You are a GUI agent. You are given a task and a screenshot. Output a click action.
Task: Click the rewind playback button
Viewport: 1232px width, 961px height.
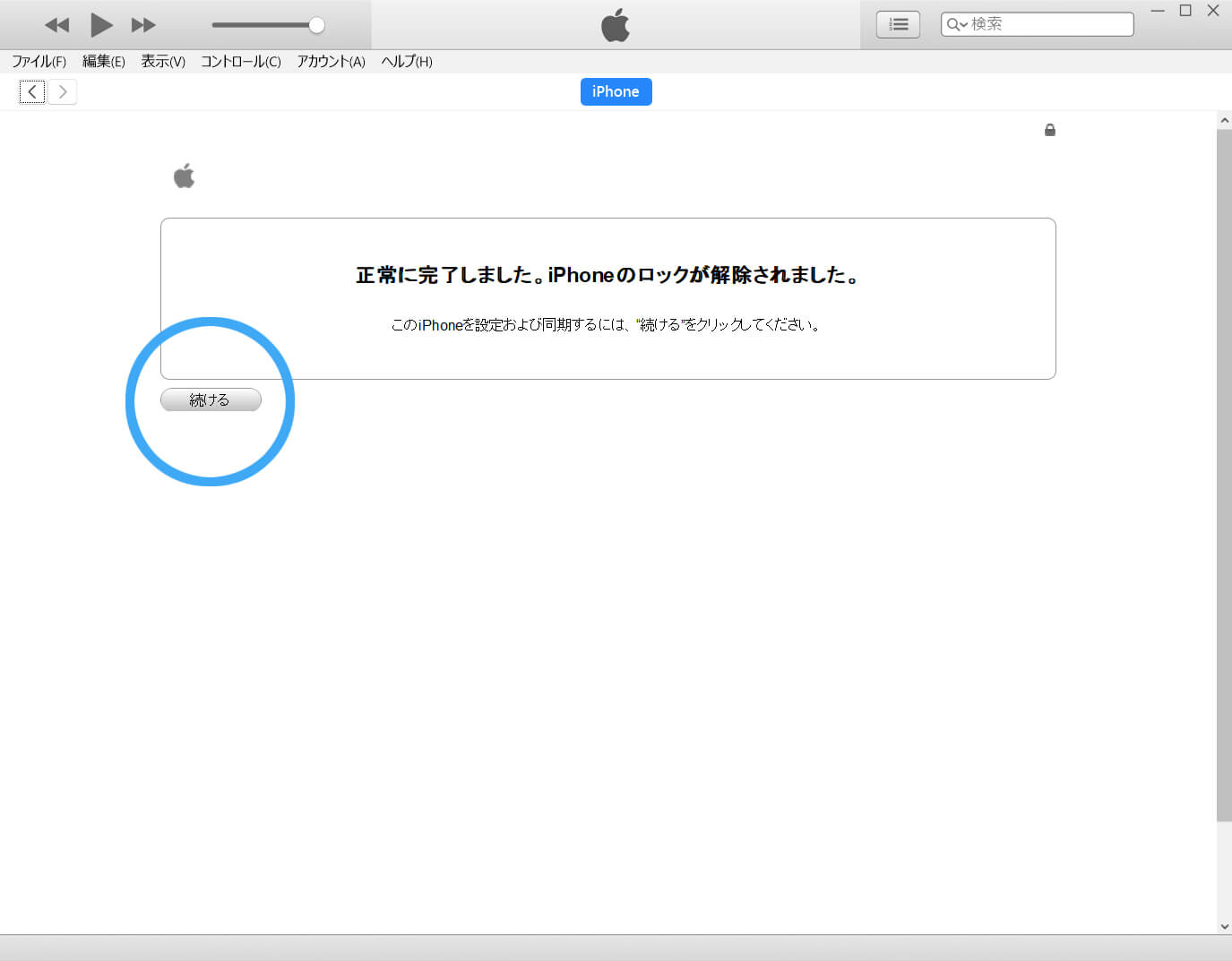tap(56, 25)
